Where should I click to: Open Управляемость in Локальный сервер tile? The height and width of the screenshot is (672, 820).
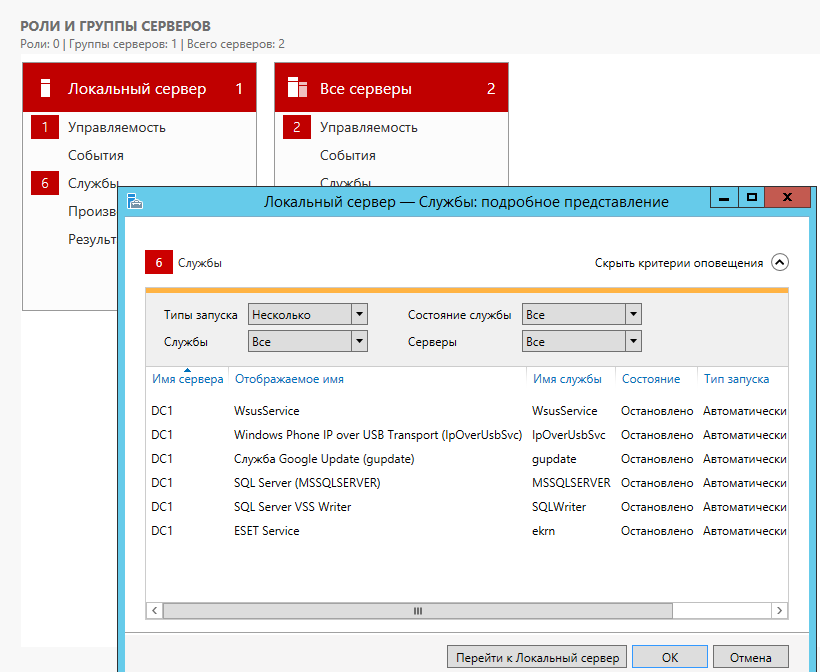coord(117,128)
